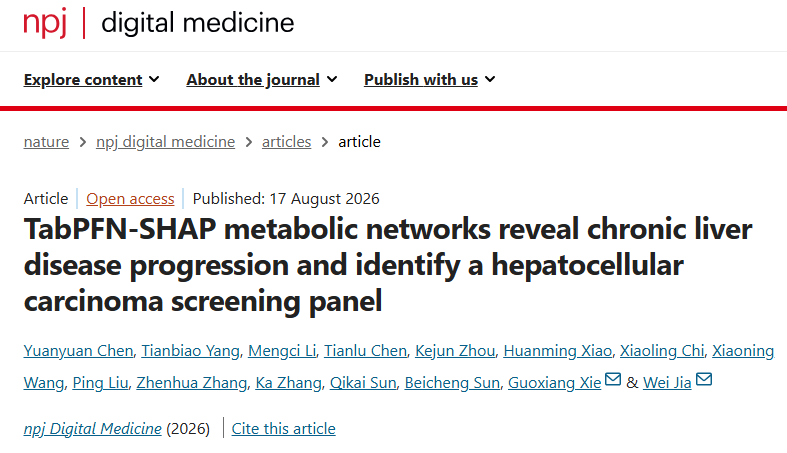The image size is (787, 453).
Task: Open the npj Digital Medicine journal link
Action: click(92, 428)
